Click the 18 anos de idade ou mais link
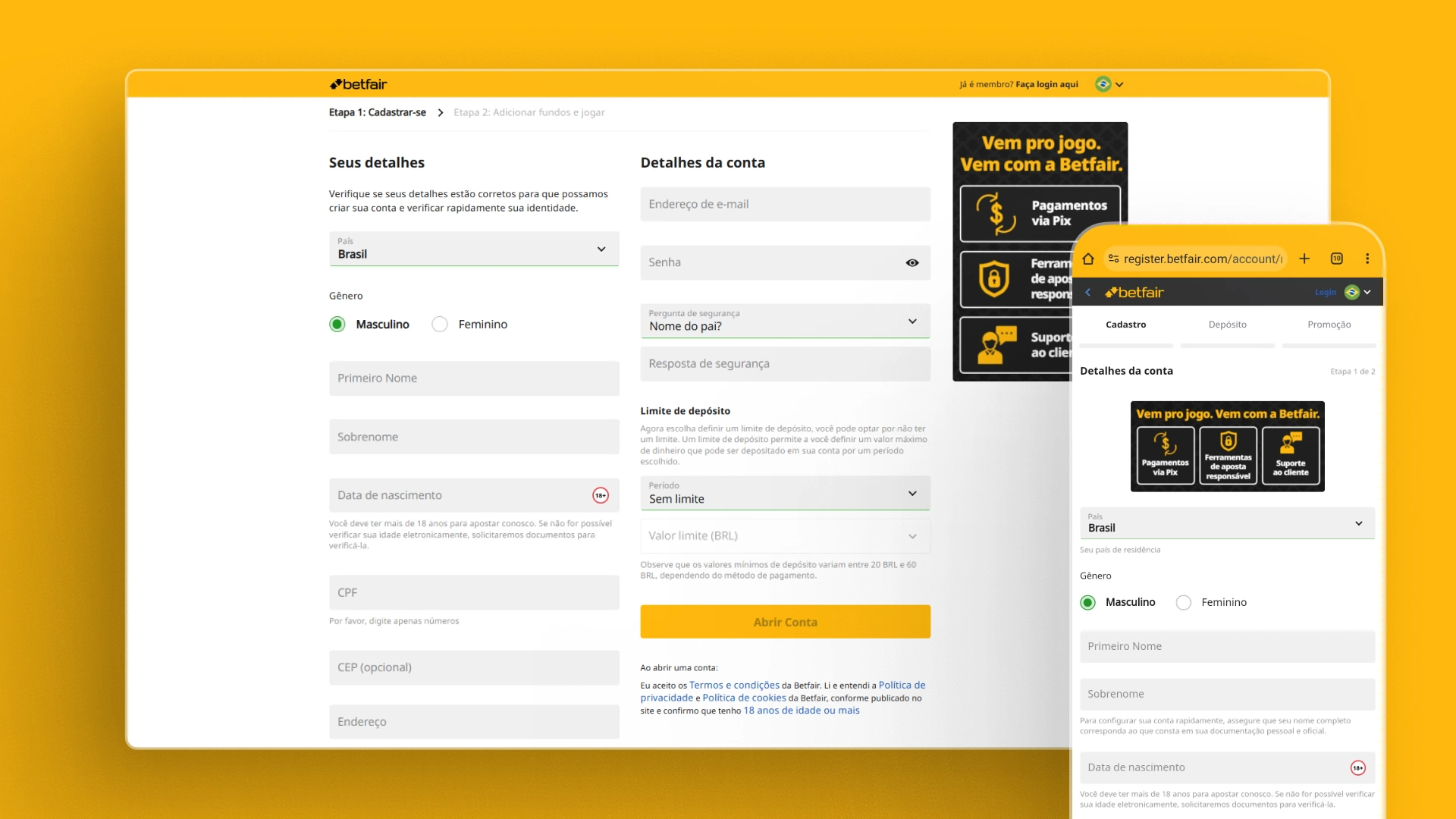 click(x=802, y=711)
